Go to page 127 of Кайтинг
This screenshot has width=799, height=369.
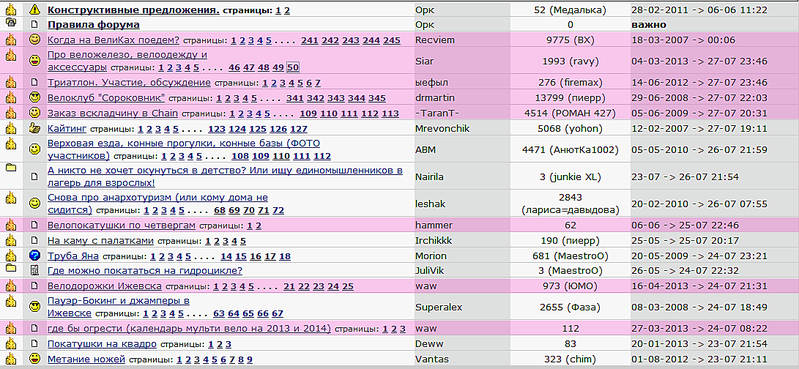tap(299, 129)
